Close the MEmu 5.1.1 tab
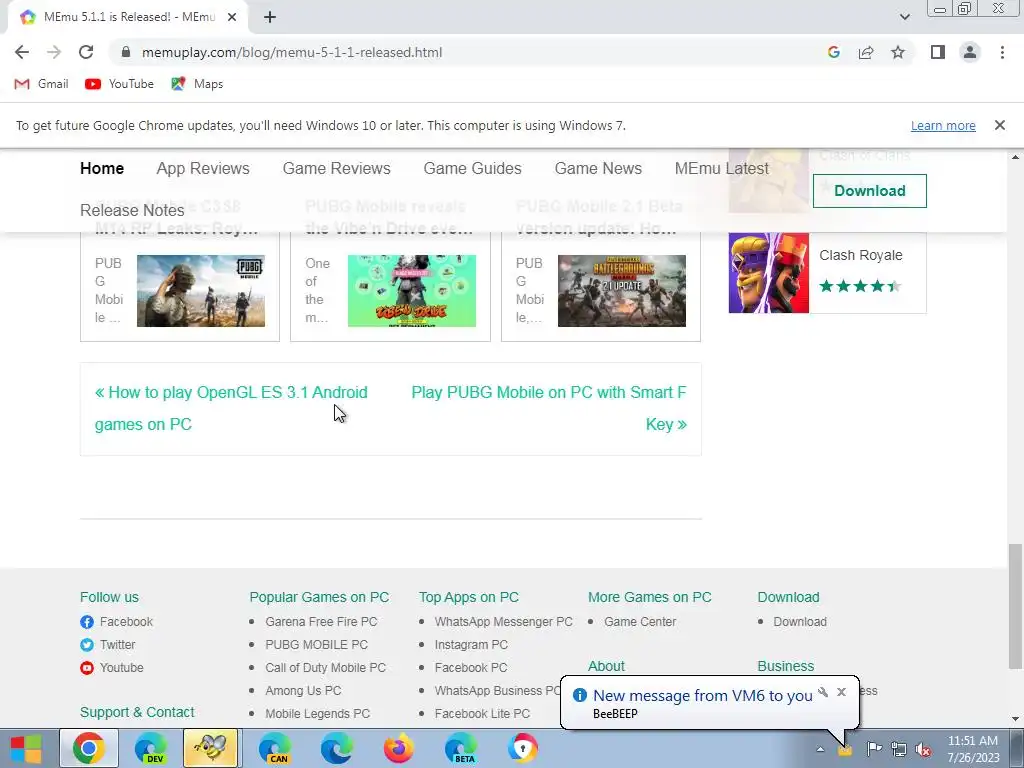1024x768 pixels. 232,17
